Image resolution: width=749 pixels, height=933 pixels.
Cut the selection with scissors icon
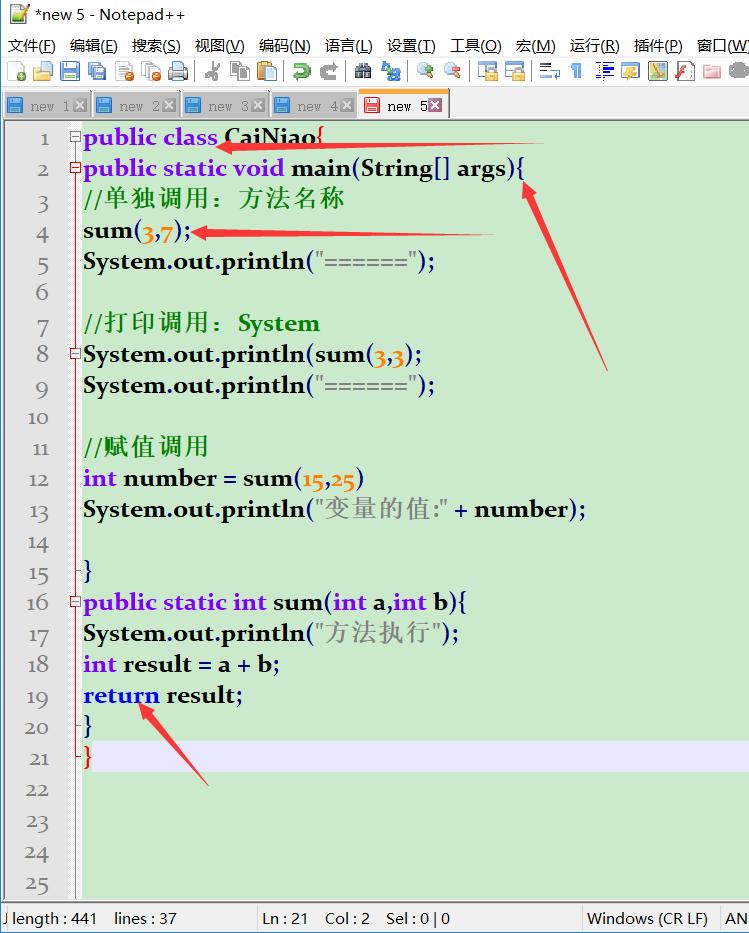pyautogui.click(x=212, y=71)
